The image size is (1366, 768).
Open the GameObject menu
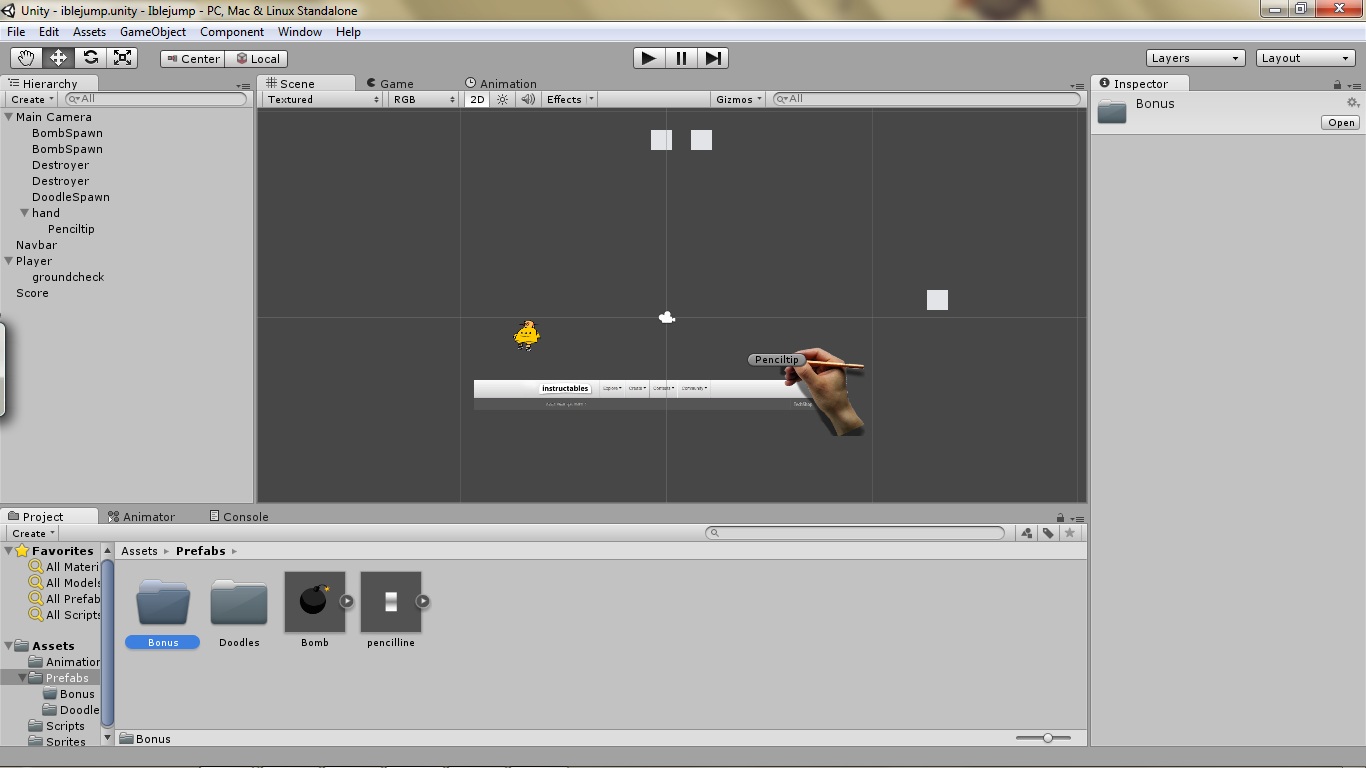coord(153,32)
